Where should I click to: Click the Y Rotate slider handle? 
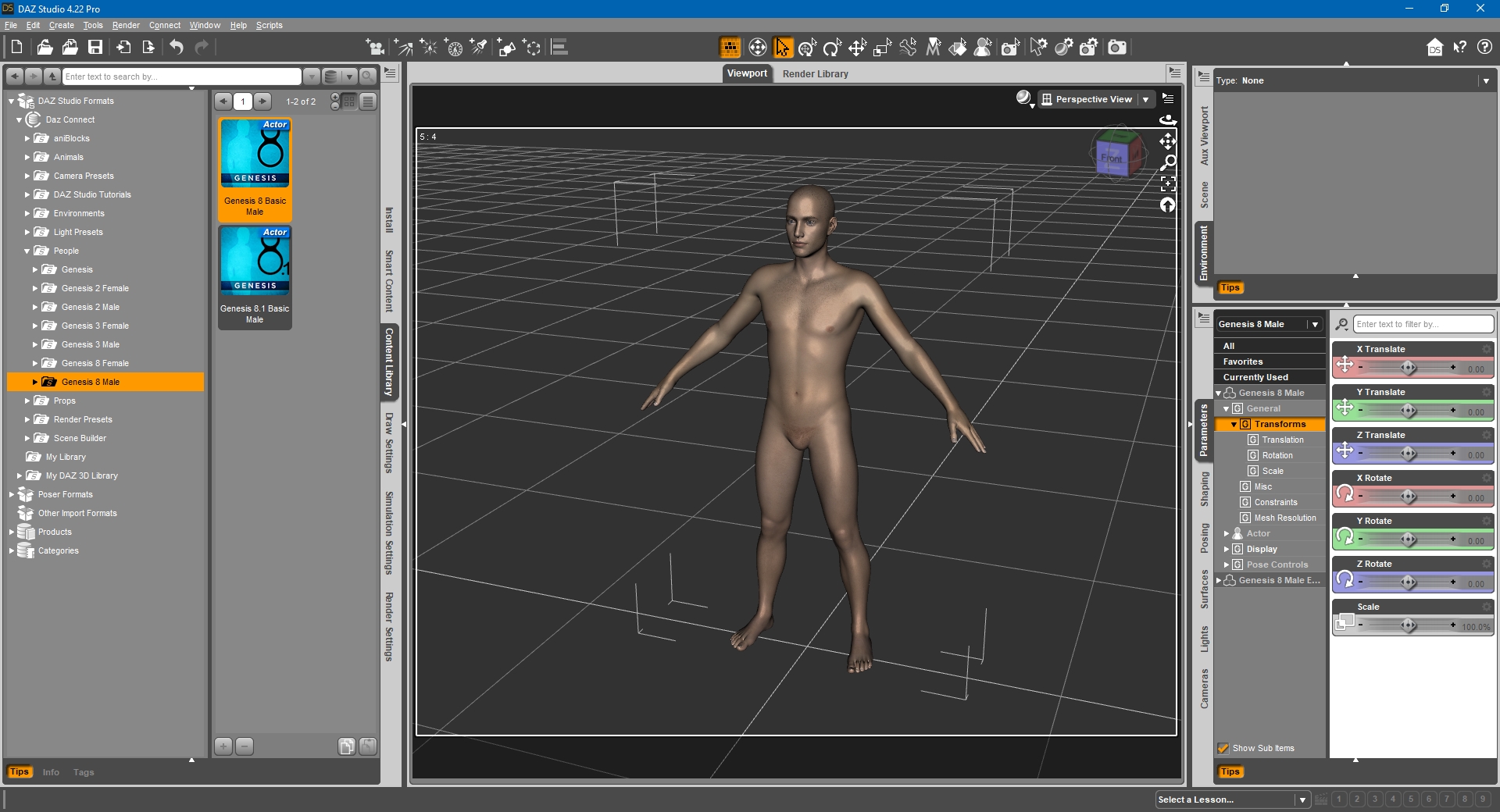coord(1408,540)
